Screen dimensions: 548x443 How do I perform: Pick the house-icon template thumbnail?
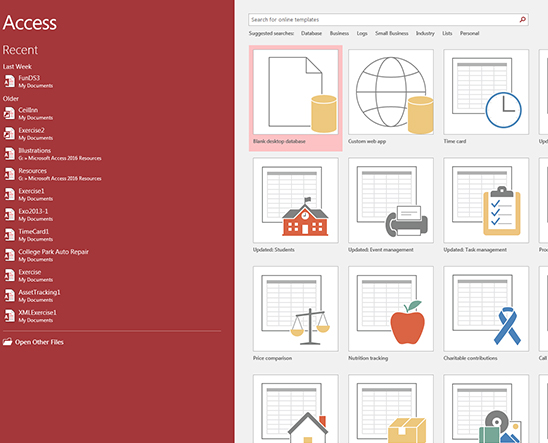(296, 409)
